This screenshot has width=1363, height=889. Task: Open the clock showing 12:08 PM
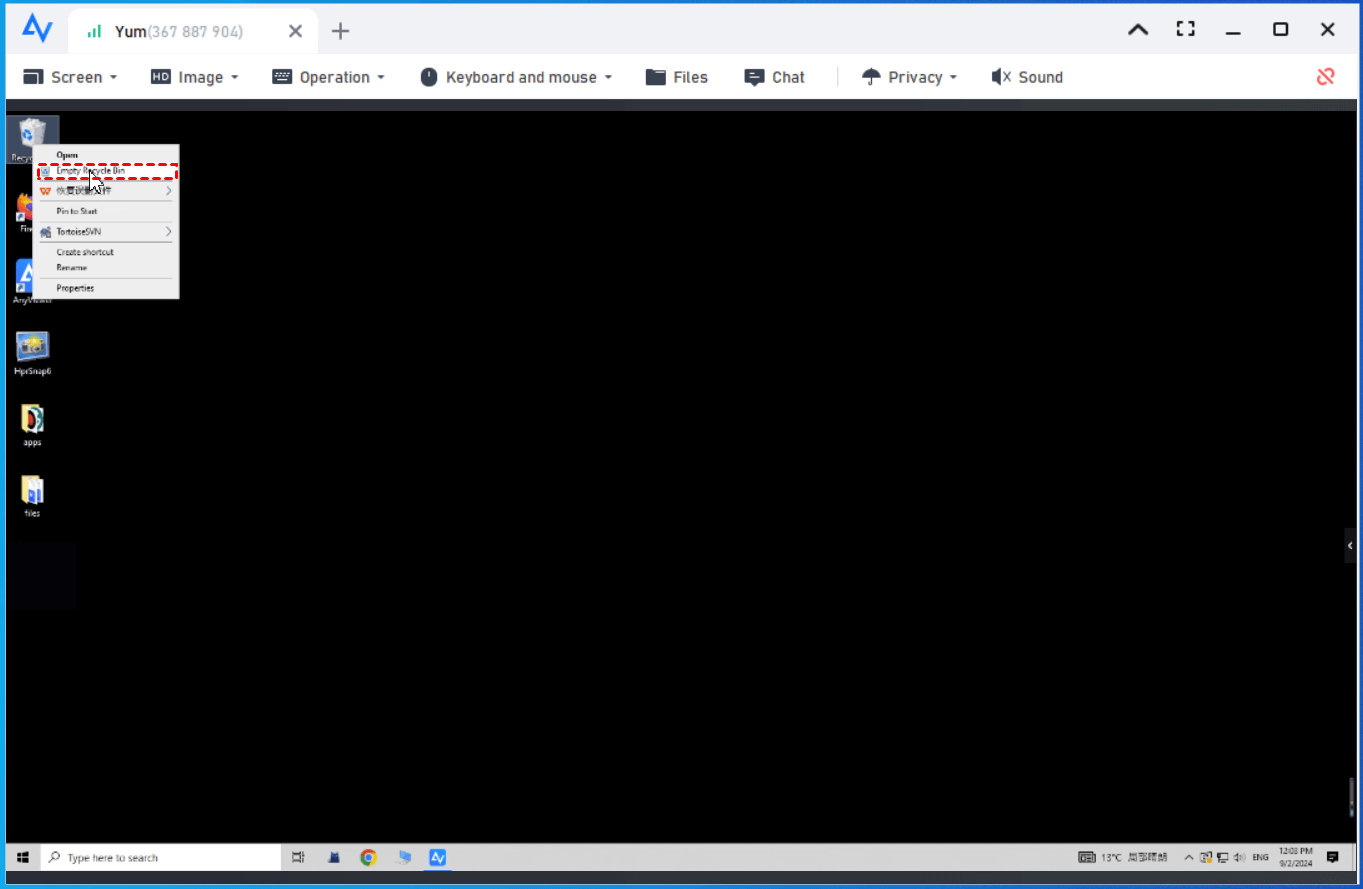click(1295, 857)
